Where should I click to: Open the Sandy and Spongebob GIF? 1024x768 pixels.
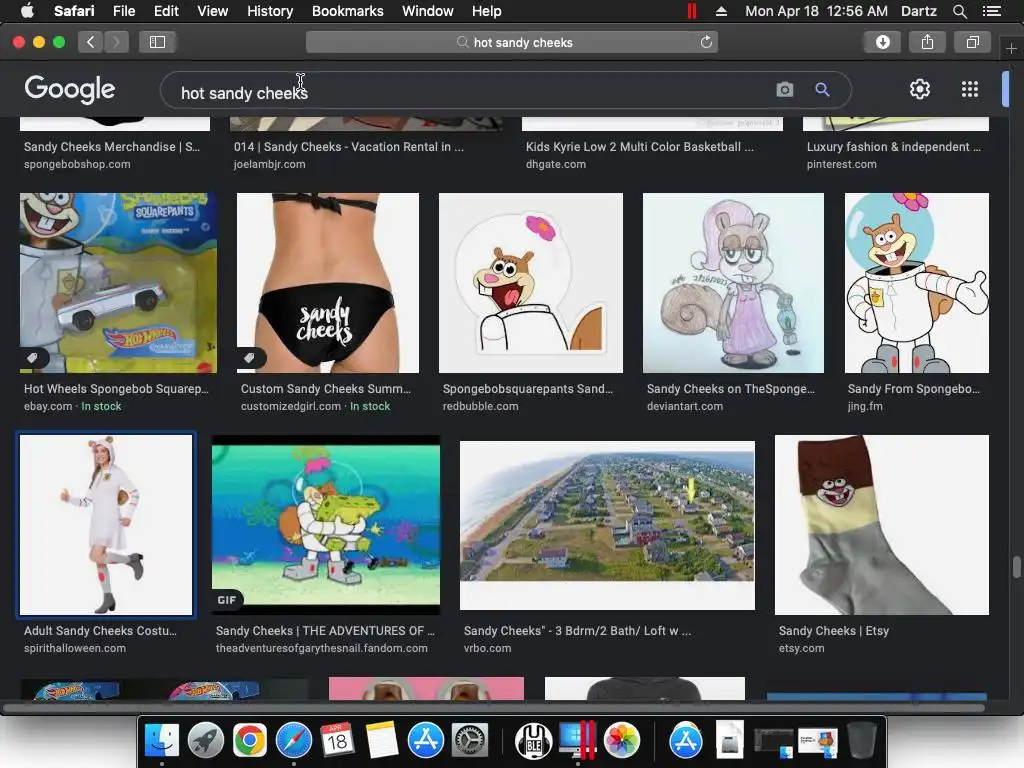coord(326,525)
